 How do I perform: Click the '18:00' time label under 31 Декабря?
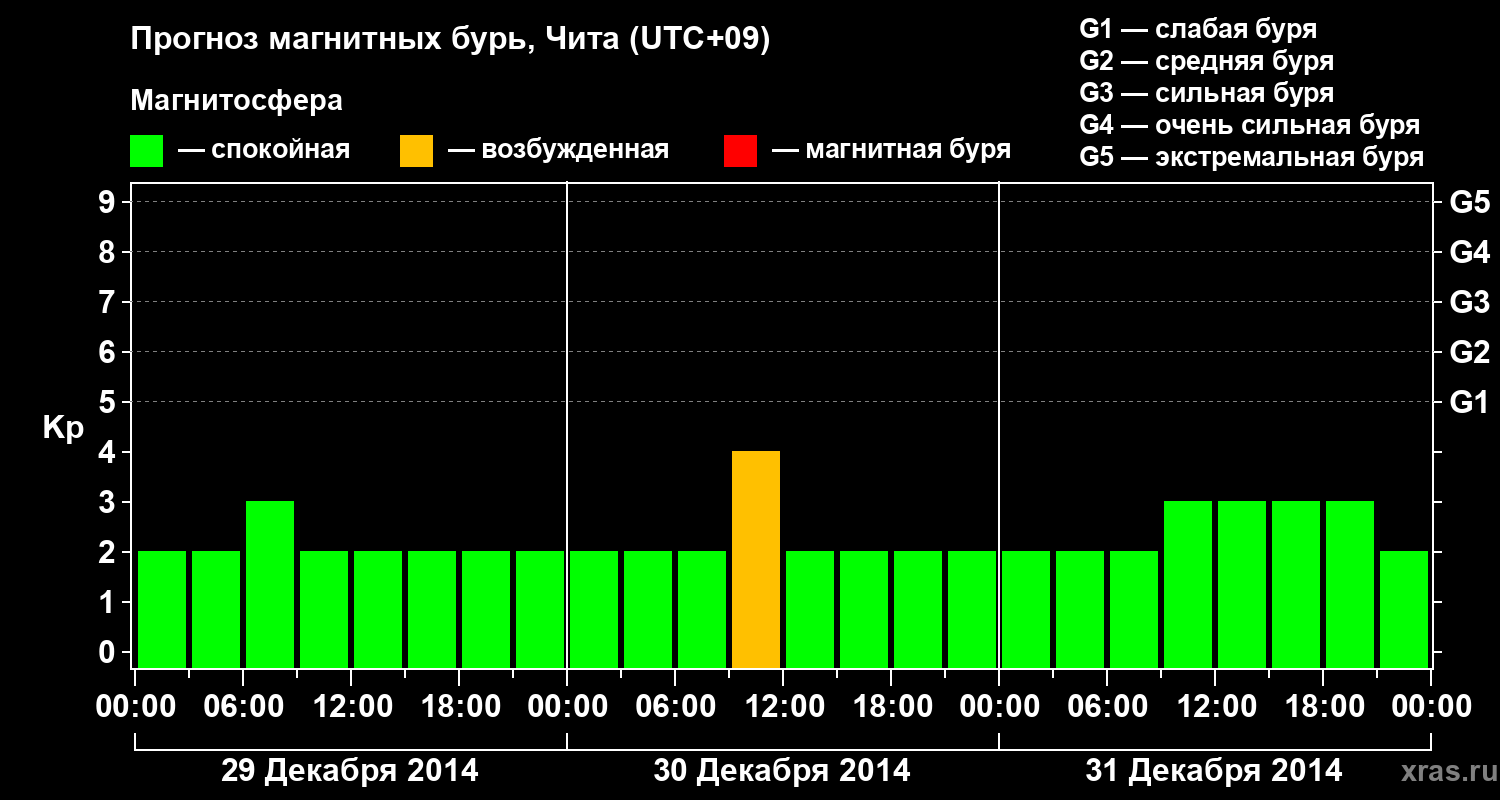pyautogui.click(x=1323, y=706)
